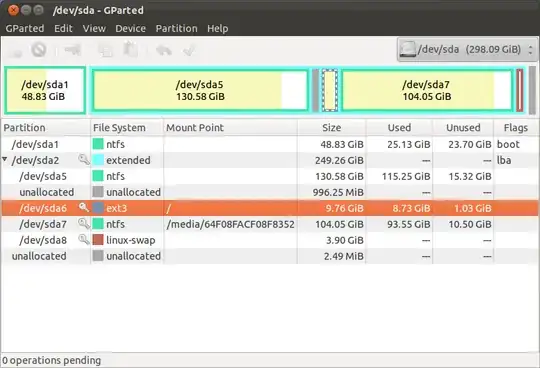Click the key icon beside /dev/sda8

click(x=84, y=240)
